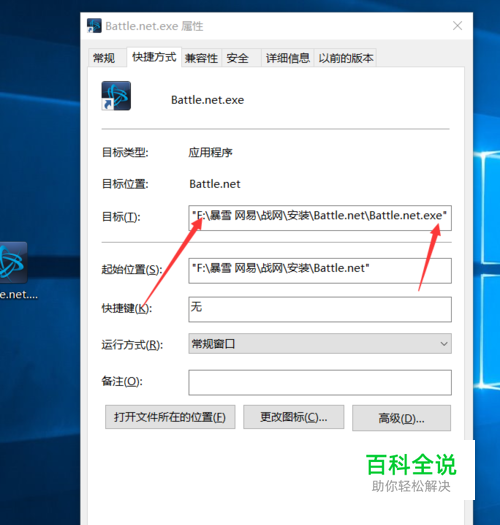This screenshot has width=500, height=525.
Task: Click the 运行方式 dropdown chevron arrow
Action: click(444, 344)
